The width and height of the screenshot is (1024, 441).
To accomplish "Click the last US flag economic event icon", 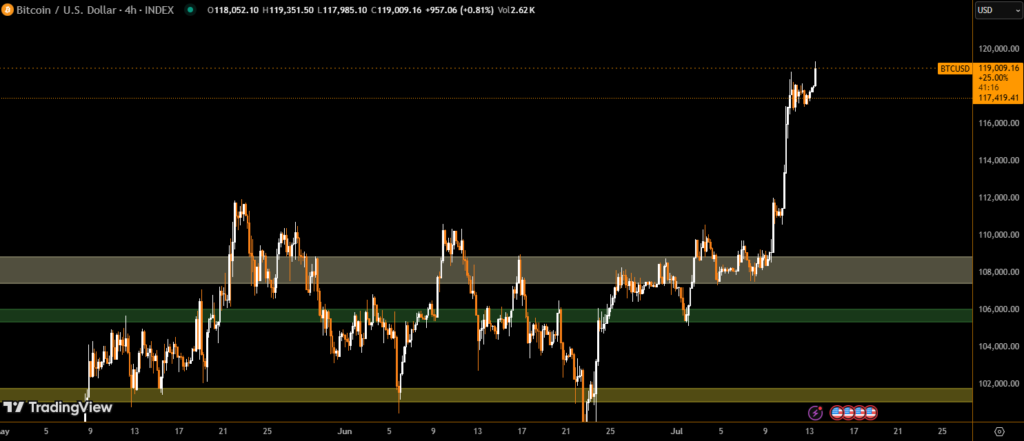I will coord(871,412).
